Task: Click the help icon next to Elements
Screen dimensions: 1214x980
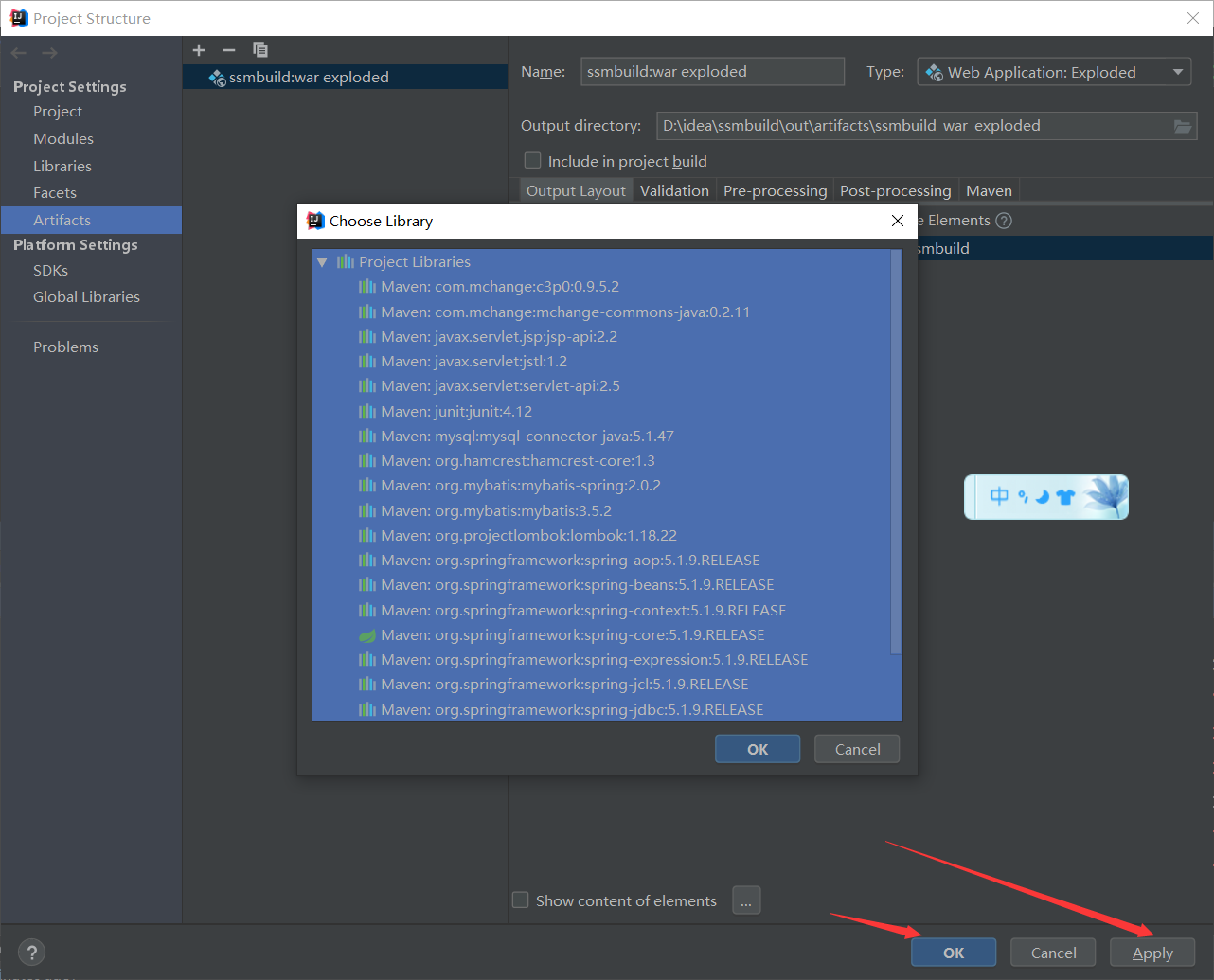Action: click(x=1004, y=221)
